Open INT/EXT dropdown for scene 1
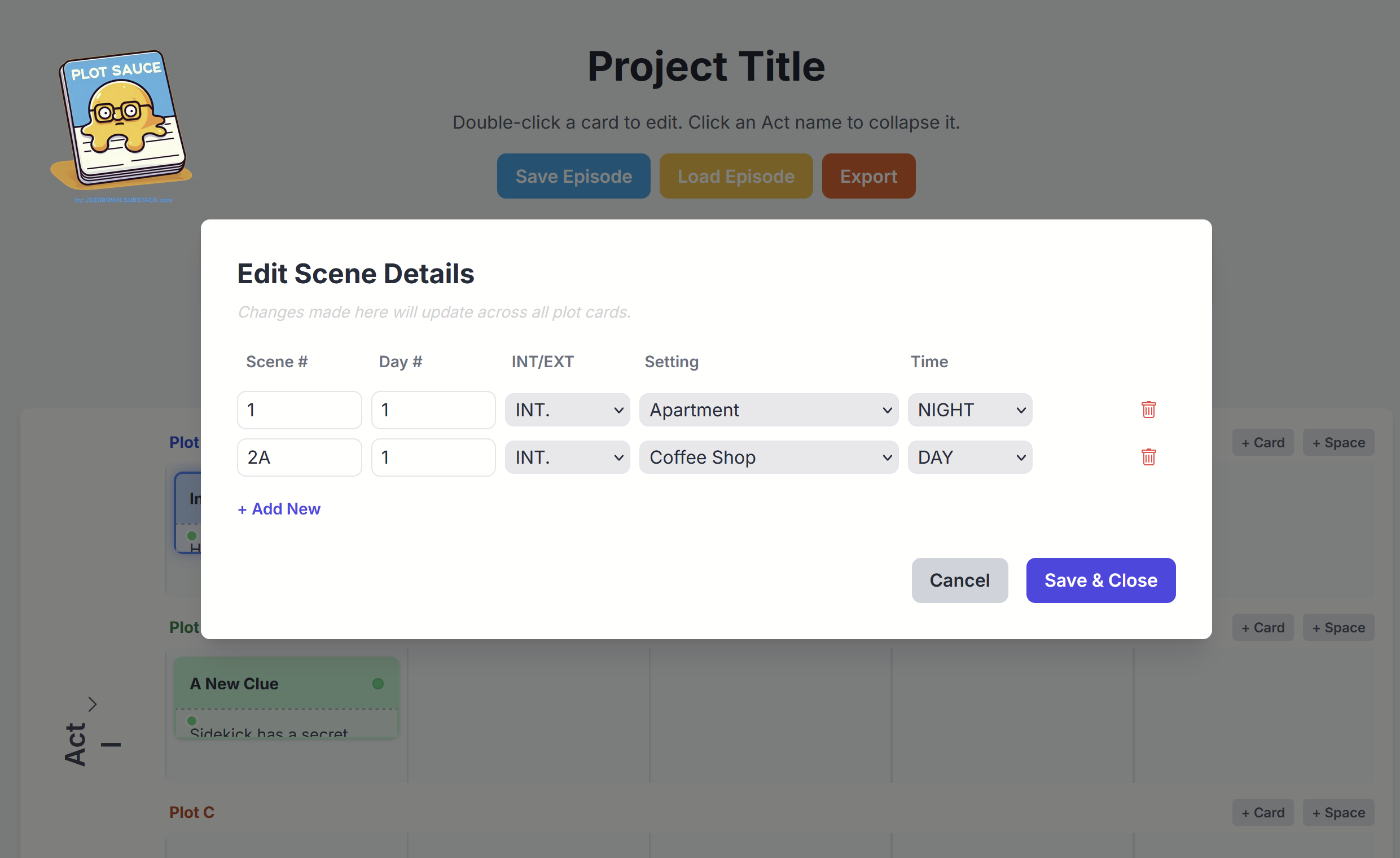 [567, 410]
